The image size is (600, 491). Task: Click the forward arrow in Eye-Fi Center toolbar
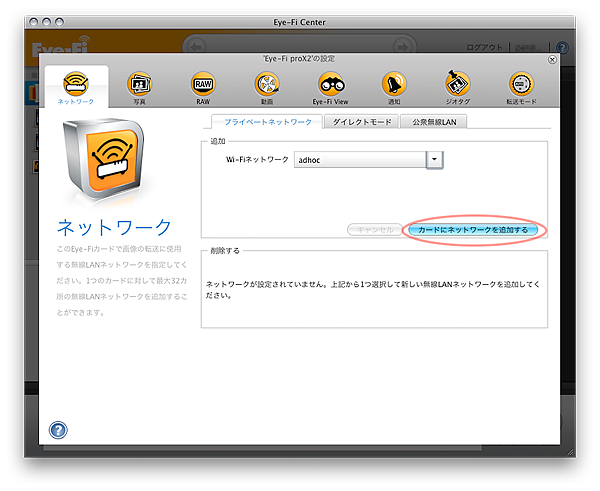[402, 47]
